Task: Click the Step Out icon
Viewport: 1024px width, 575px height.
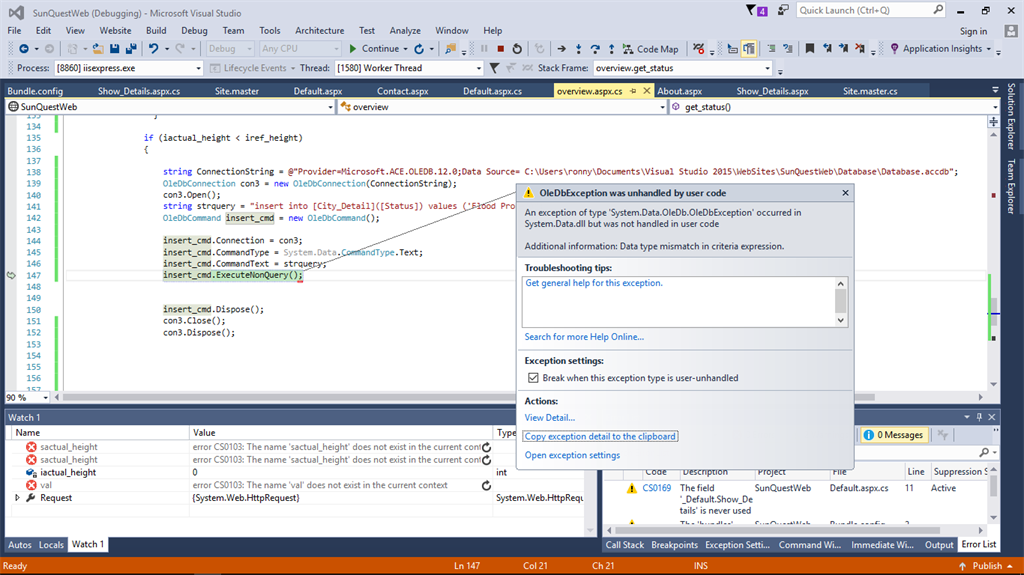Action: click(x=612, y=49)
